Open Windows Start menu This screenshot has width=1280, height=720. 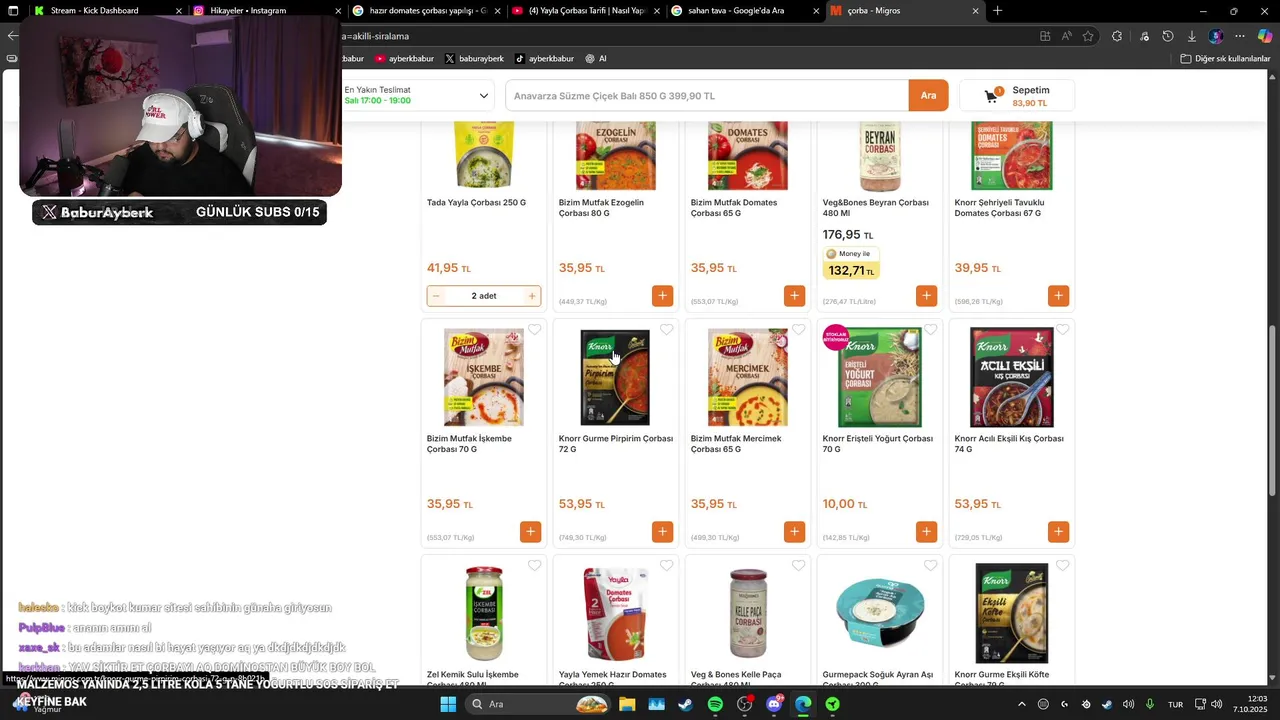(448, 704)
